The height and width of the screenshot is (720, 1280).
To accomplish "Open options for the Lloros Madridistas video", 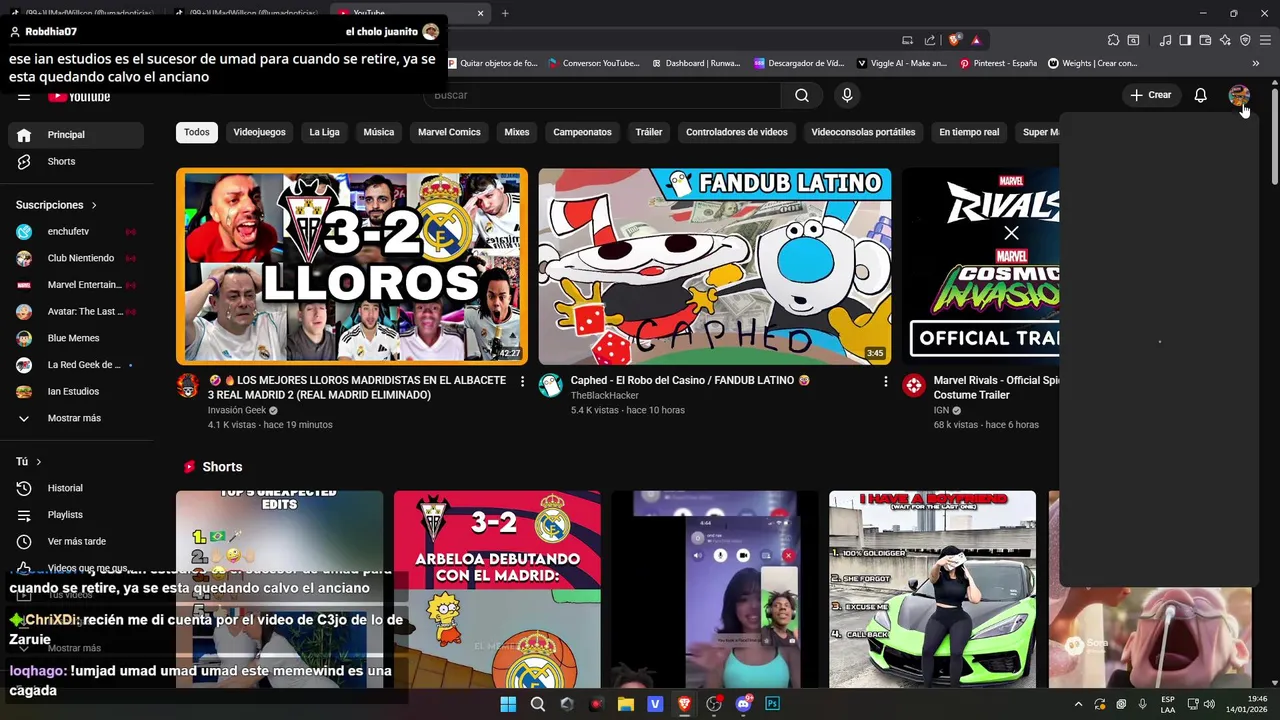I will (x=522, y=381).
